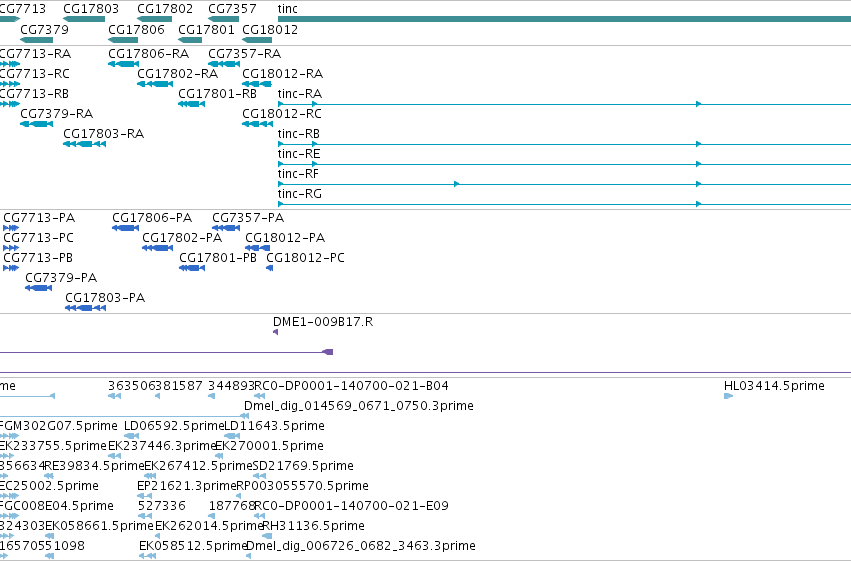This screenshot has height=561, width=851.
Task: Click the CG17806 gene label
Action: [x=136, y=29]
